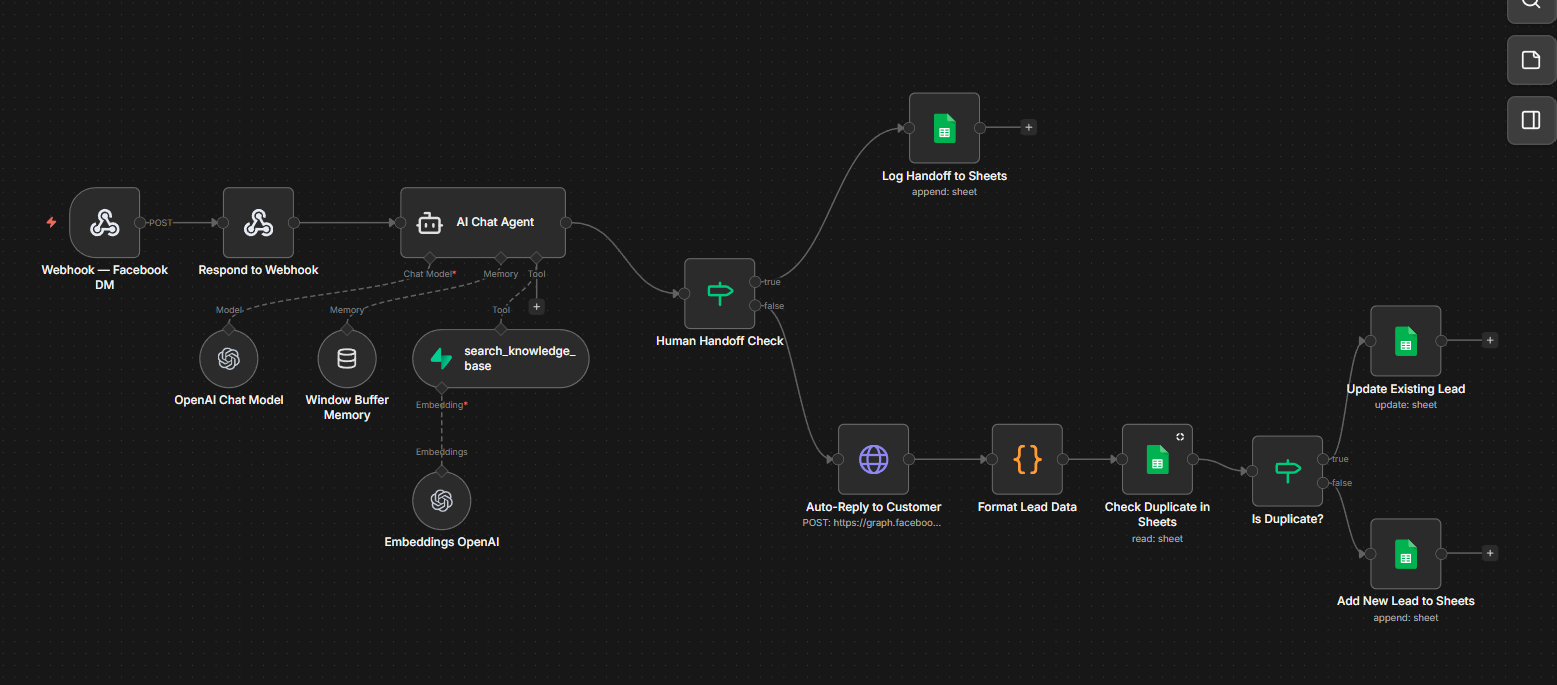Click the Format Lead Data label
This screenshot has width=1557, height=685.
tap(1027, 507)
